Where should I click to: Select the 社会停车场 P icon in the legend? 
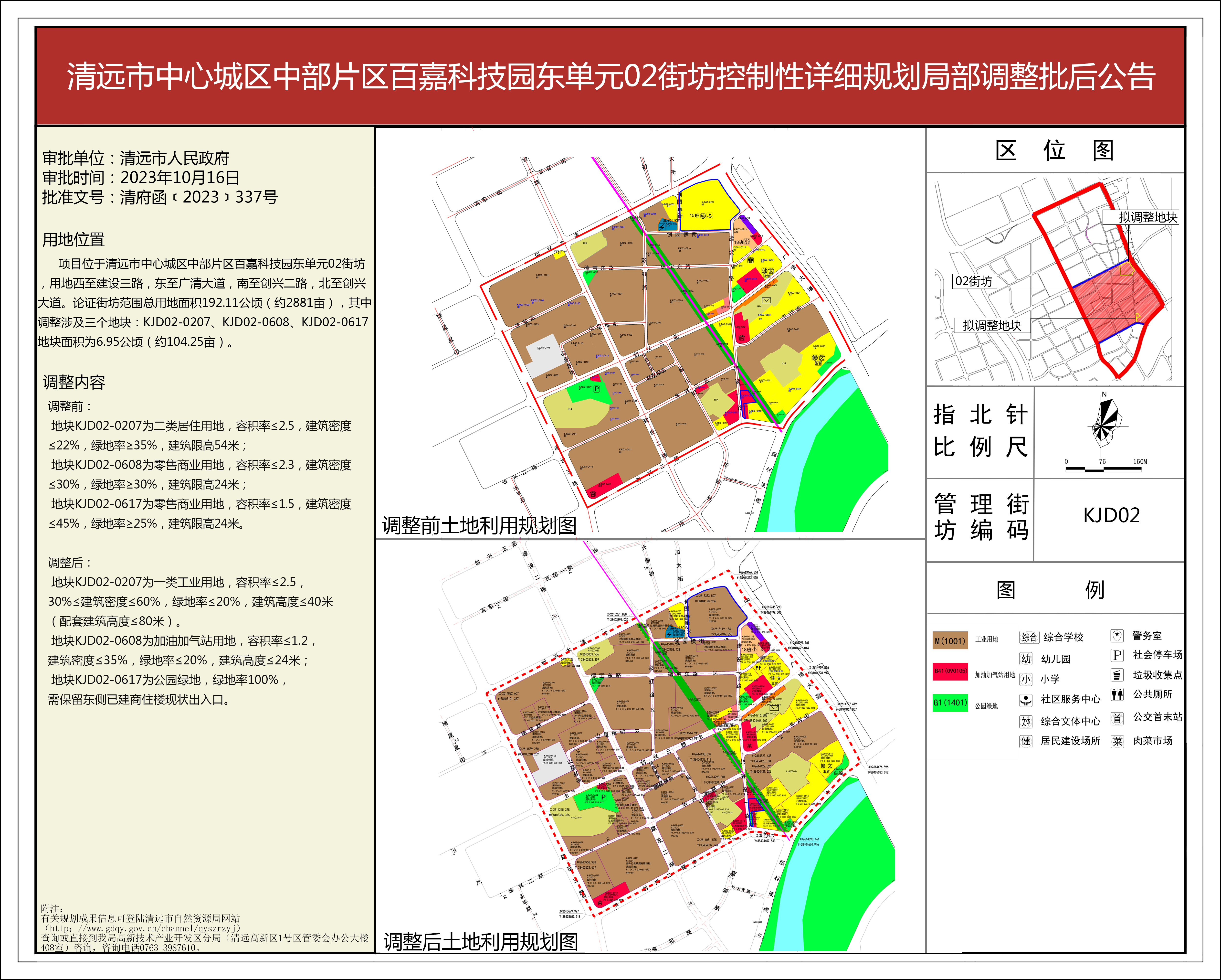coord(1117,655)
